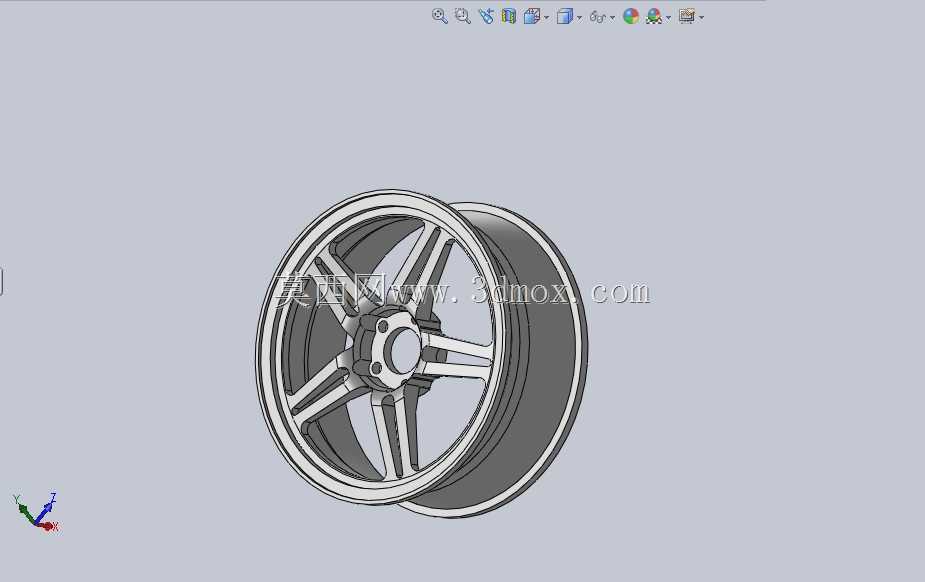The image size is (925, 582).
Task: Click the Previous View icon
Action: [x=486, y=17]
